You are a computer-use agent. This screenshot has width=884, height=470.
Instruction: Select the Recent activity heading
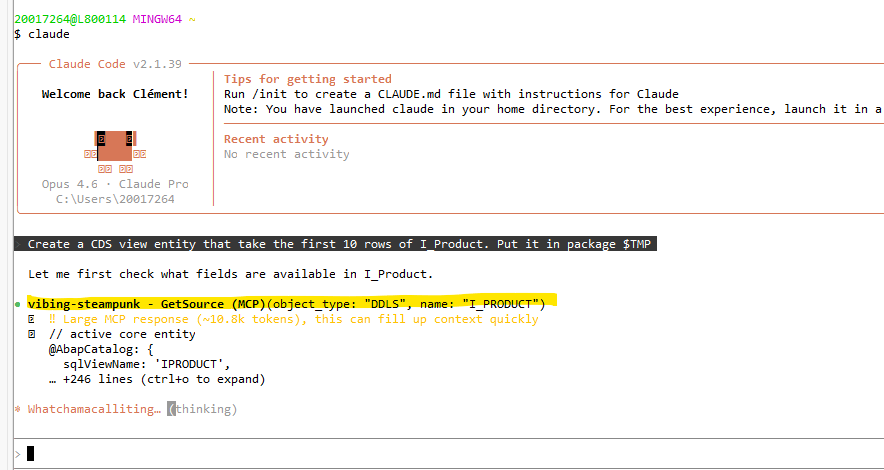pos(276,139)
